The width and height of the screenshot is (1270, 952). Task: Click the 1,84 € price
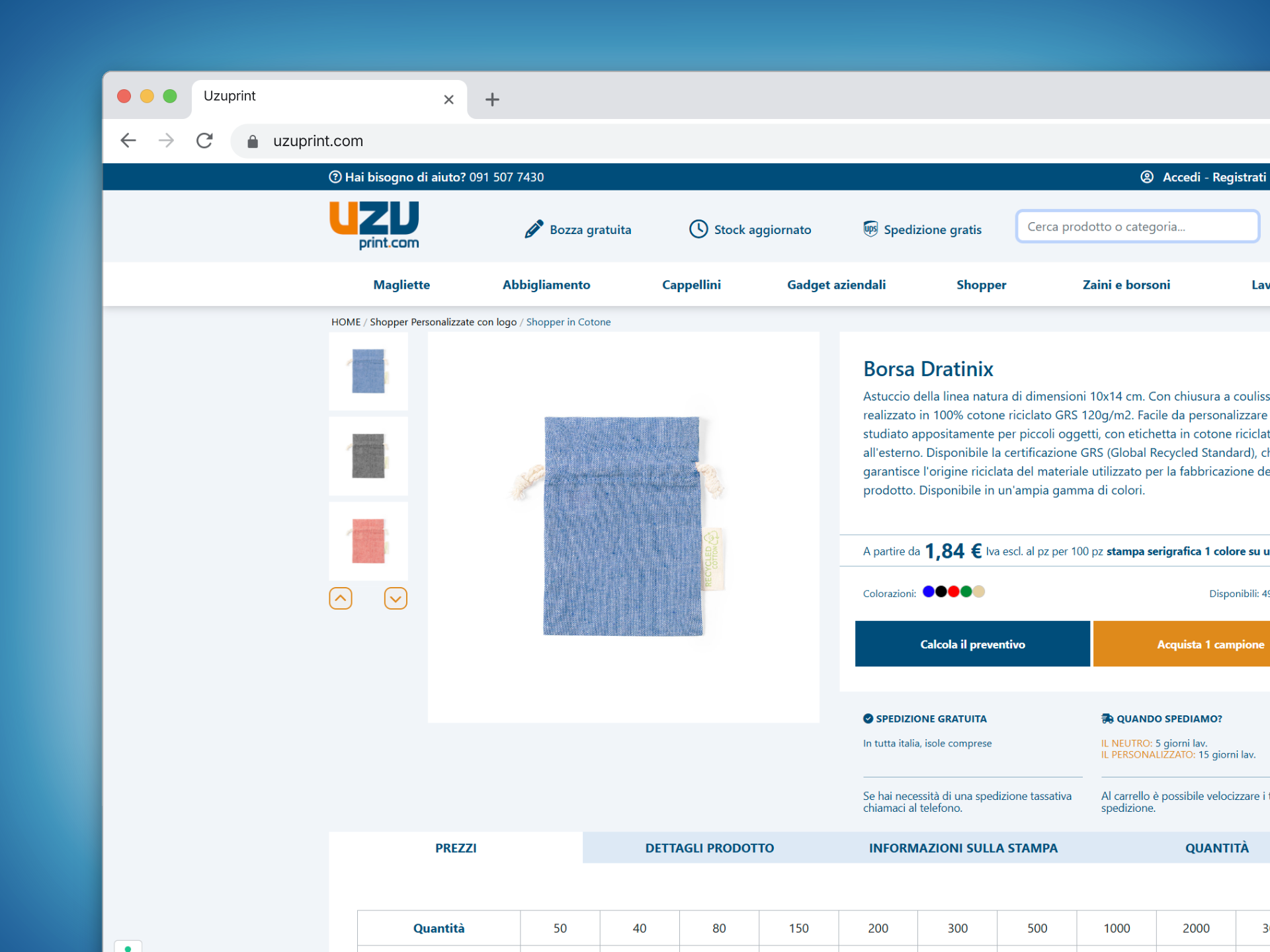pyautogui.click(x=952, y=551)
